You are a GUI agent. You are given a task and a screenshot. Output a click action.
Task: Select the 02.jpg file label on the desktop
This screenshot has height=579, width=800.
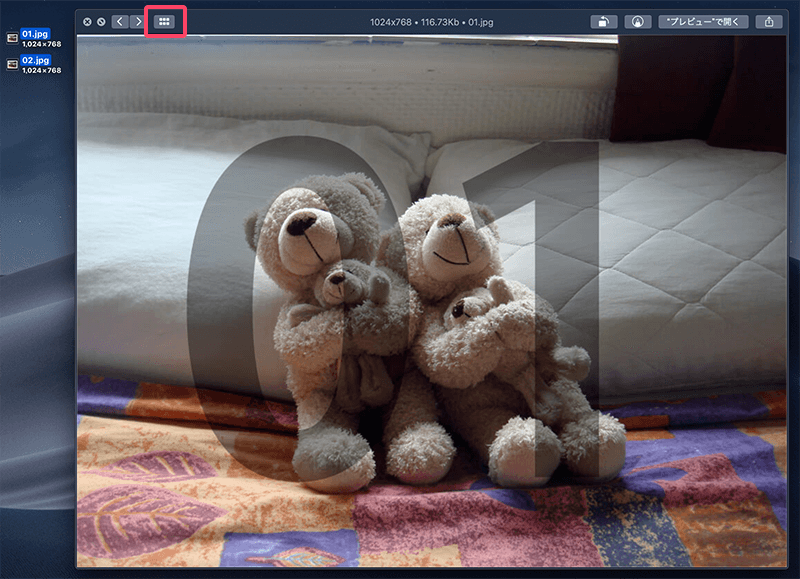[x=35, y=60]
